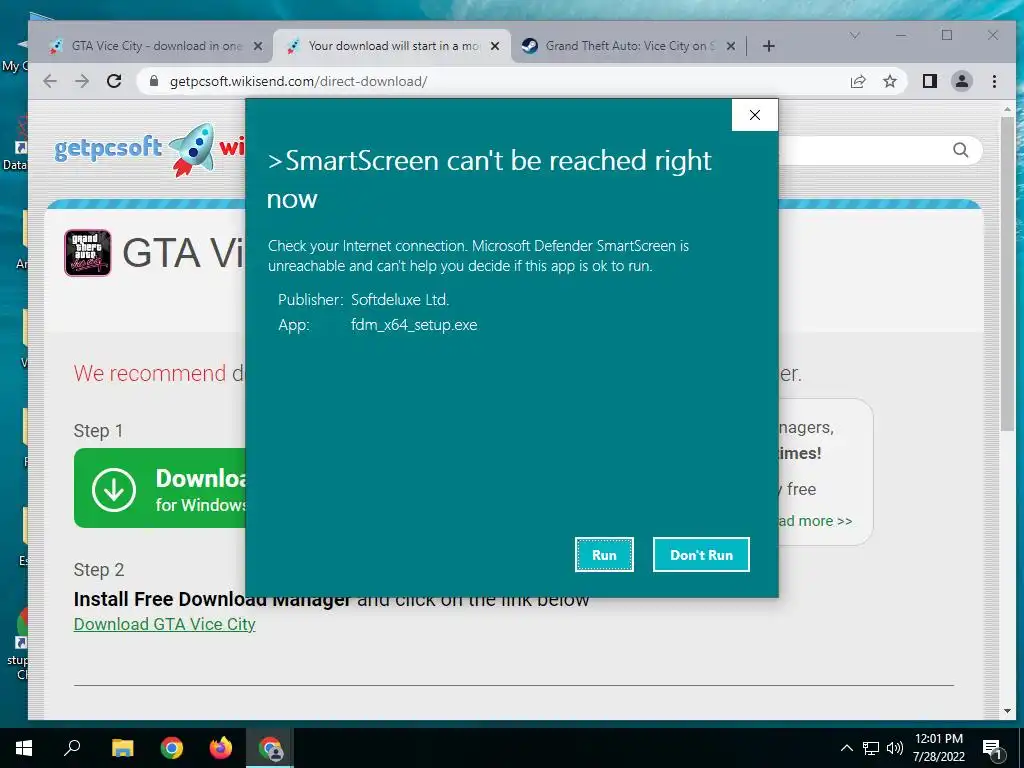This screenshot has height=768, width=1024.
Task: Open Firefox from the taskbar
Action: click(x=221, y=748)
